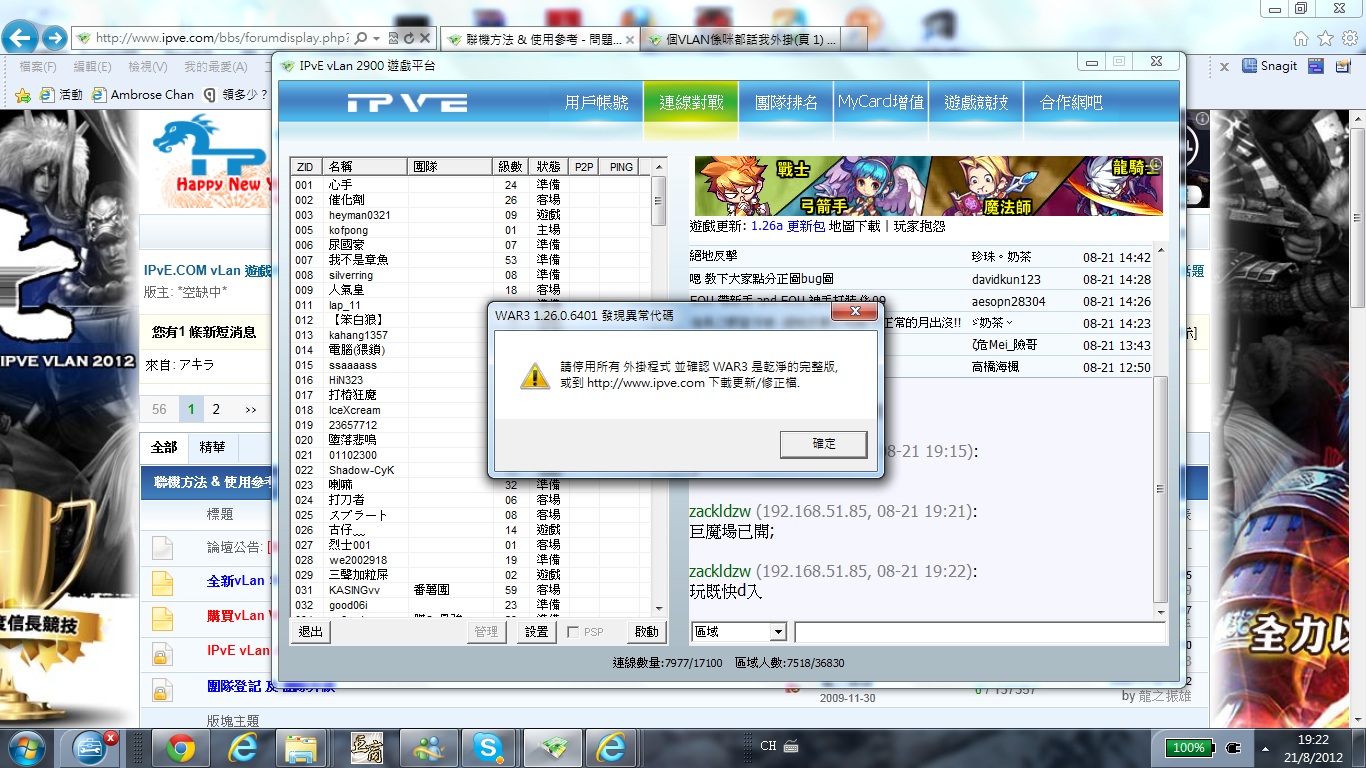Click the 啟動 launch button
1366x768 pixels.
coord(647,632)
